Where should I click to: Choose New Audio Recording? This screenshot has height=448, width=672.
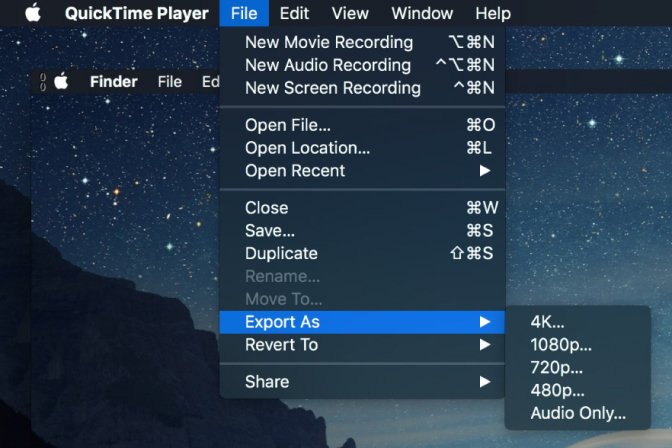(363, 65)
